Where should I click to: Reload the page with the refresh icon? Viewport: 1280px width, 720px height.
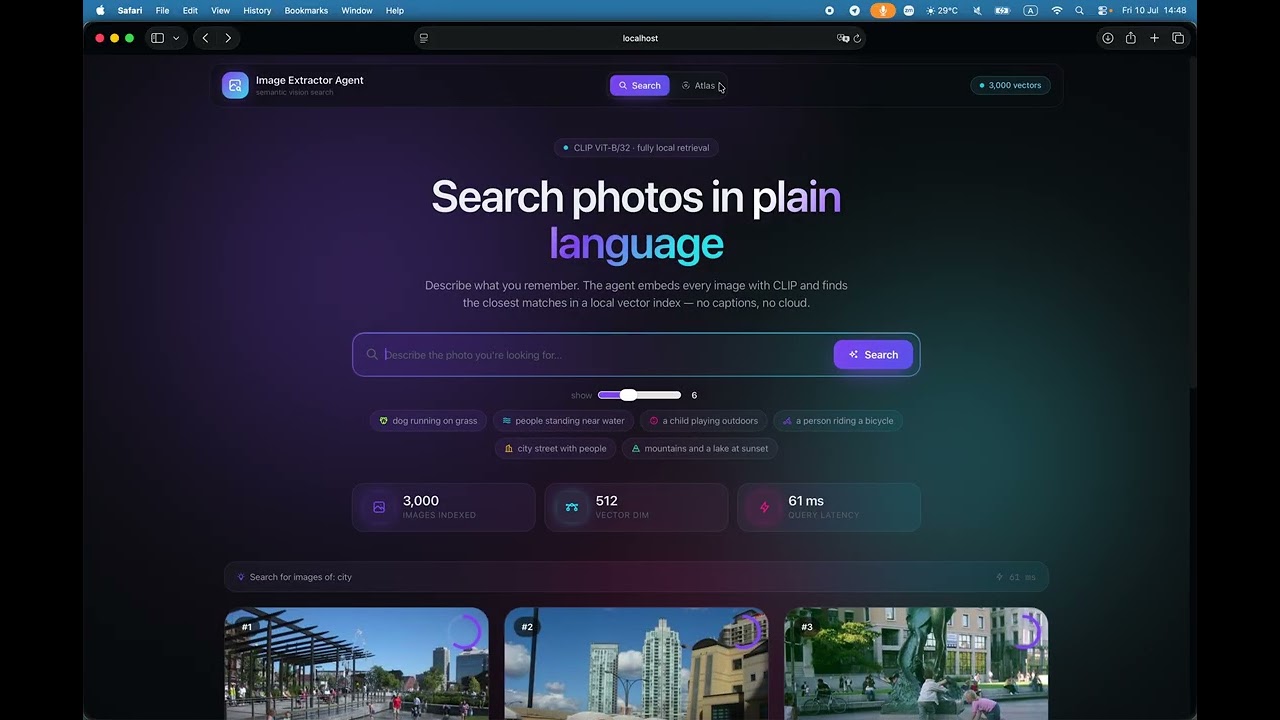click(857, 38)
